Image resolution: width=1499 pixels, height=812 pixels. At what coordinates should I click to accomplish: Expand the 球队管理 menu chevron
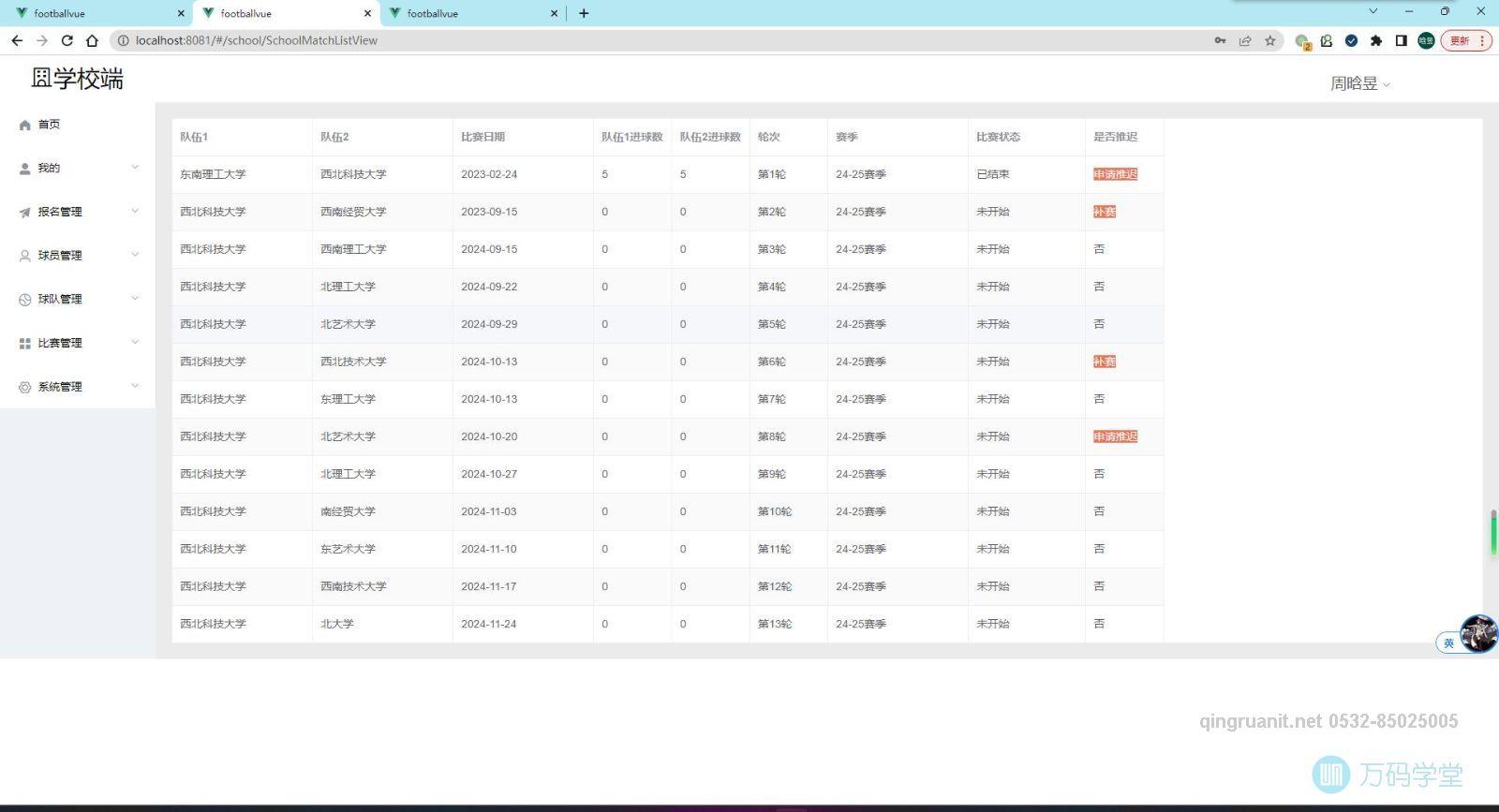[135, 299]
